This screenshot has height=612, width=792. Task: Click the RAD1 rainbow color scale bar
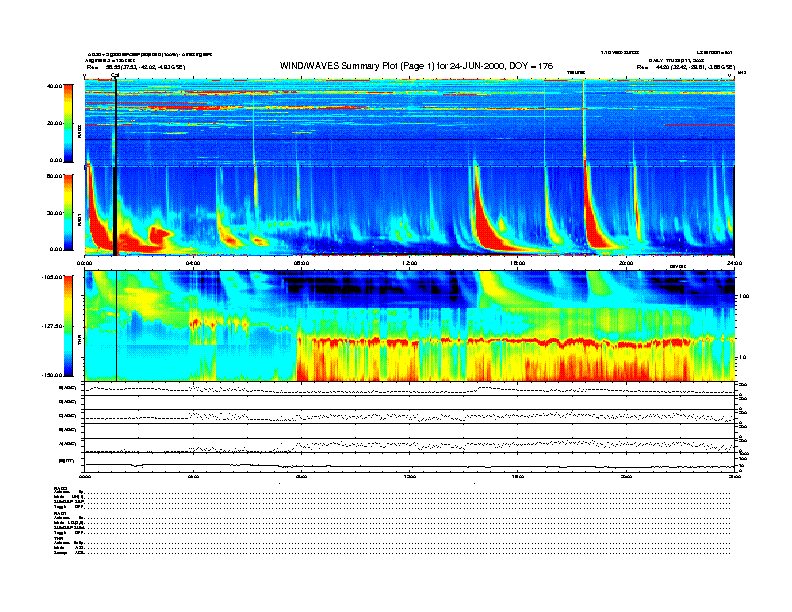coord(68,212)
